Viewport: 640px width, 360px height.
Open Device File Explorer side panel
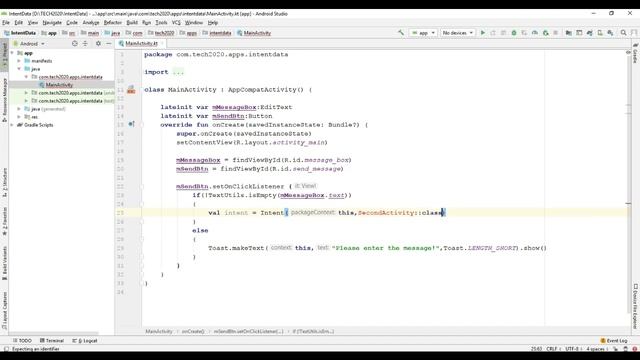pyautogui.click(x=635, y=306)
